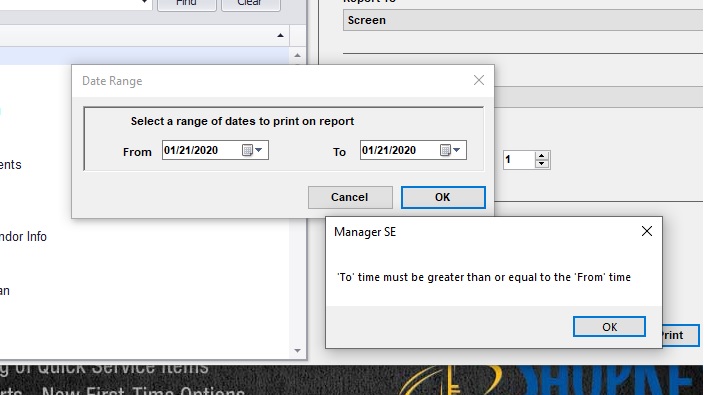The image size is (704, 395).
Task: Close the Manager SE message box
Action: coord(647,231)
